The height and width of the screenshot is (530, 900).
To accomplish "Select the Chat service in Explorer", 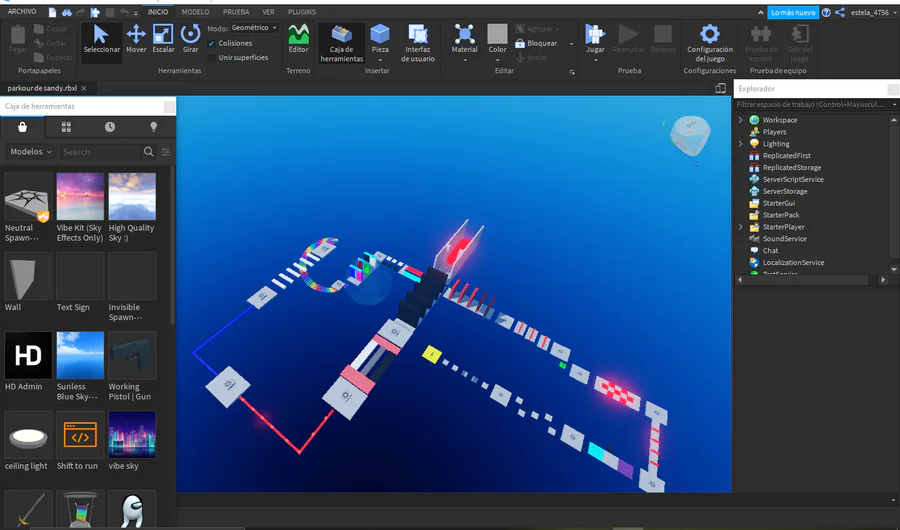I will (770, 250).
